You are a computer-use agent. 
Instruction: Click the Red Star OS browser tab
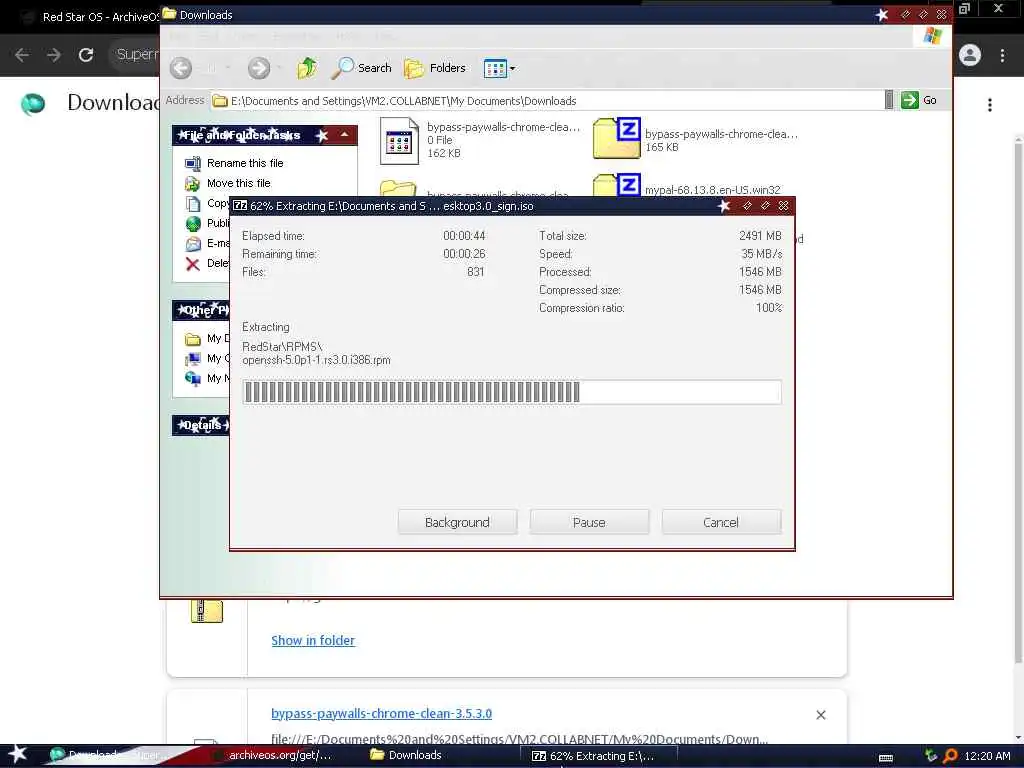tap(90, 17)
